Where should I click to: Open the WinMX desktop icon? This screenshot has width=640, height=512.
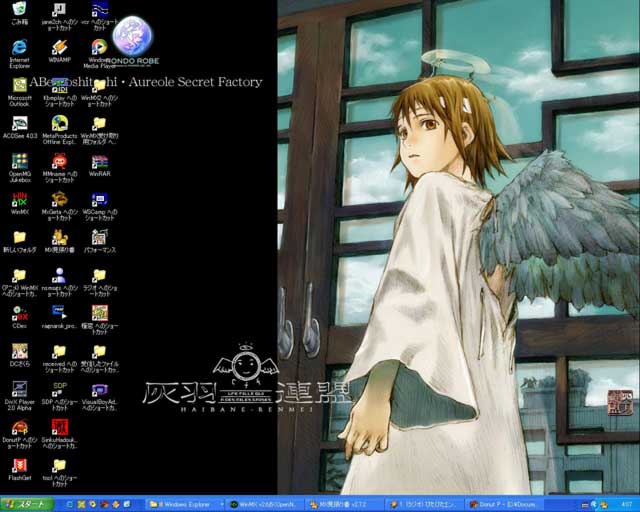pos(19,200)
